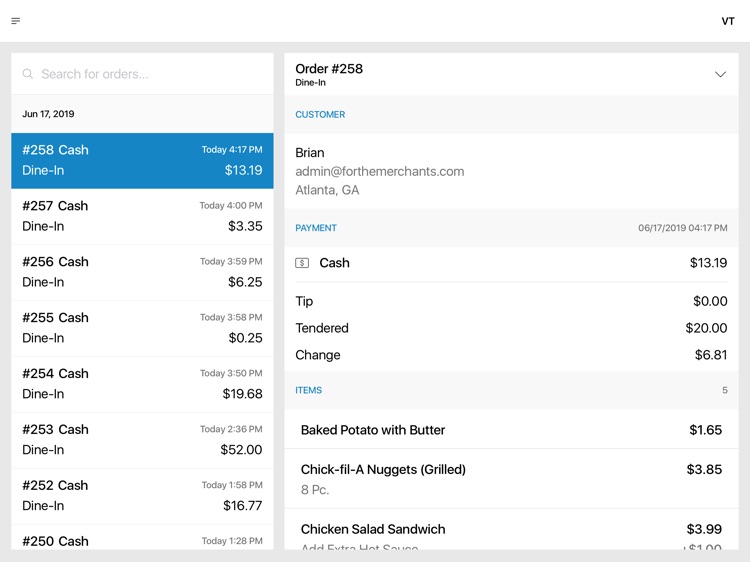This screenshot has width=750, height=562.
Task: Expand the Order #258 chevron
Action: click(720, 74)
